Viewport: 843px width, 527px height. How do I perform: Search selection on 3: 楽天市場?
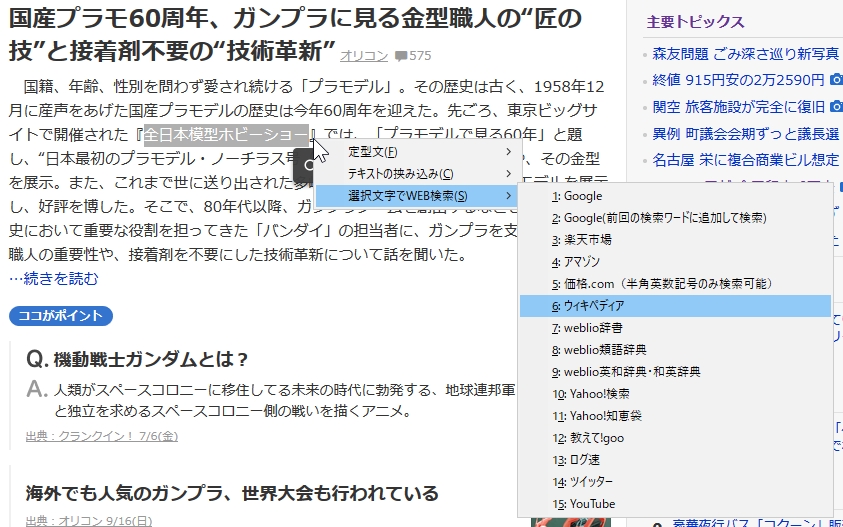pyautogui.click(x=675, y=240)
